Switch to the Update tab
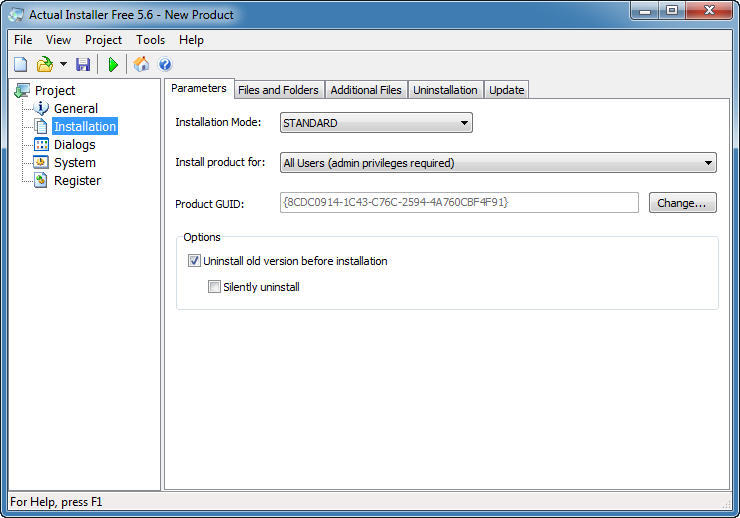740x518 pixels. [506, 90]
